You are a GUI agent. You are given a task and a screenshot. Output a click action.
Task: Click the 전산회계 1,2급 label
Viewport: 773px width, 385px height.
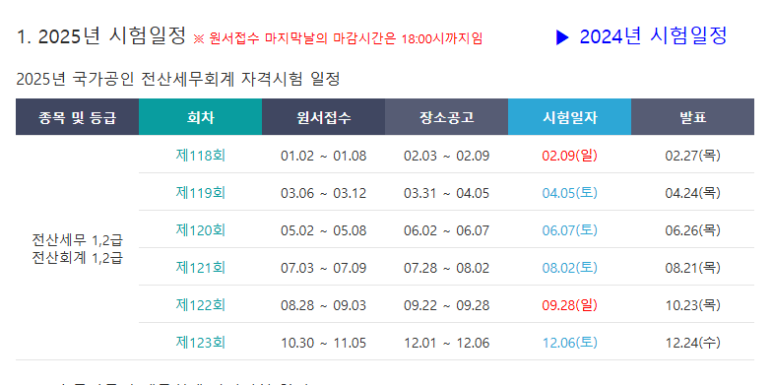pyautogui.click(x=77, y=258)
